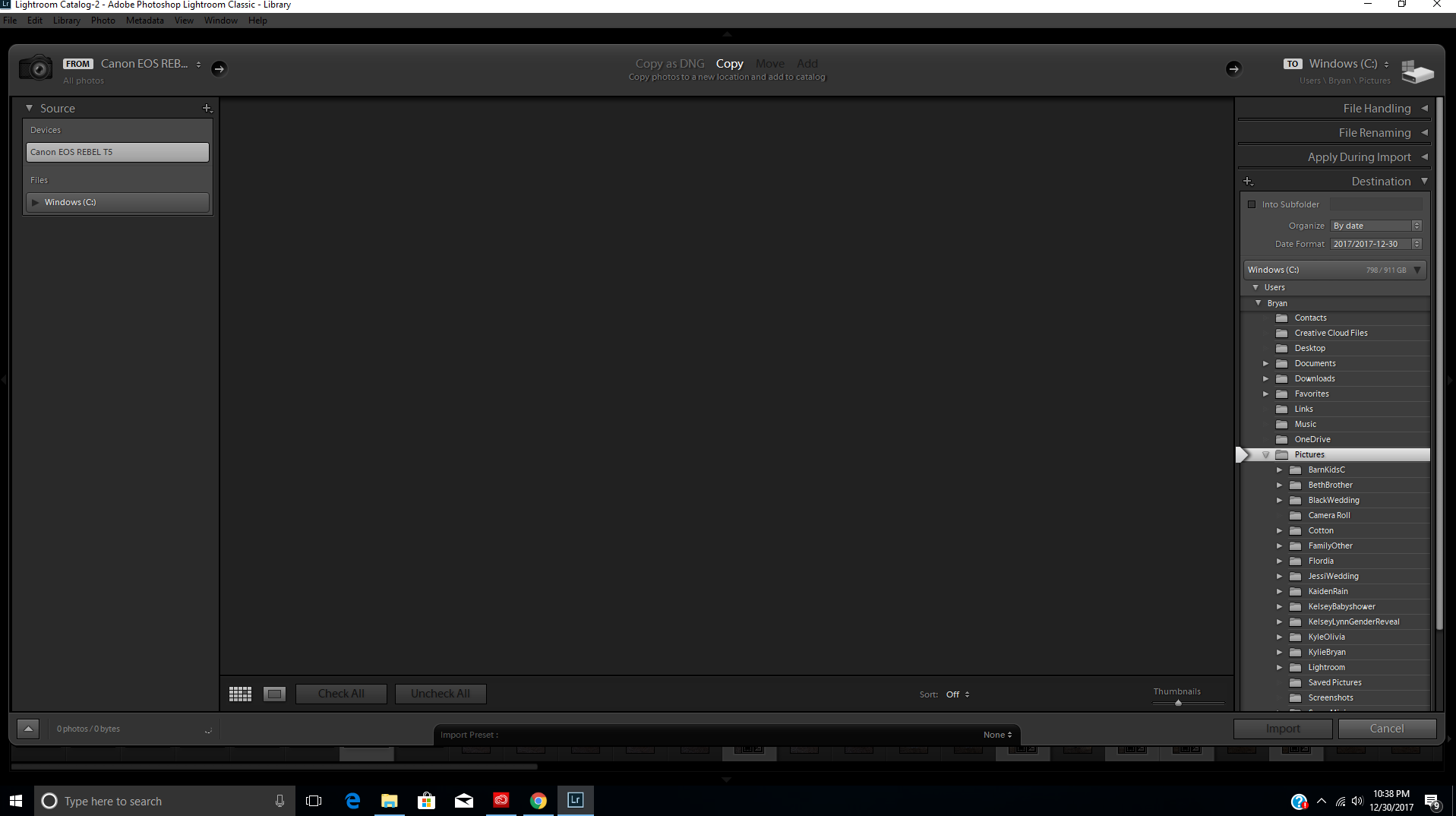
Task: Select Move import mode
Action: pos(770,64)
